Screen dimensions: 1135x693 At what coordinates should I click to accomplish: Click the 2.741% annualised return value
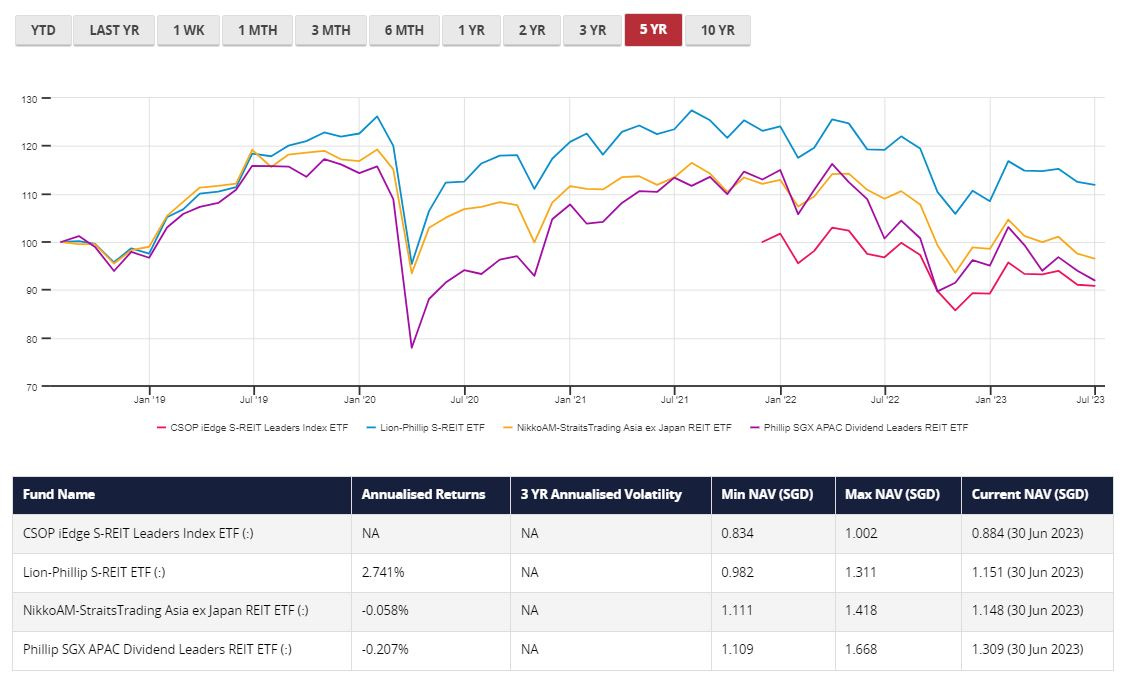(x=383, y=572)
